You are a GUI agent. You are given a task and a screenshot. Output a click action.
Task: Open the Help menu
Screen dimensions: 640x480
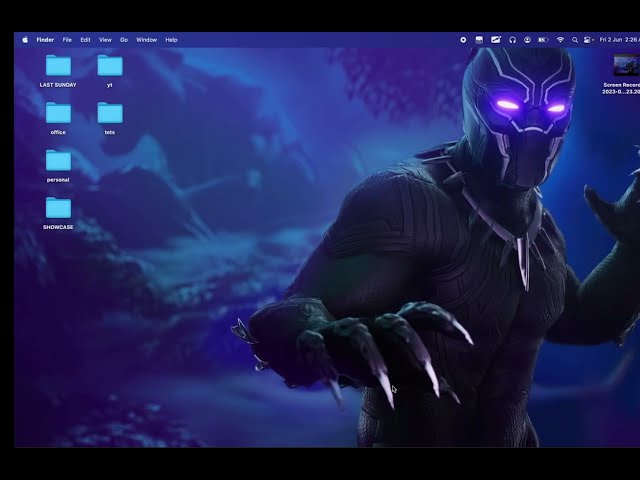[x=171, y=40]
